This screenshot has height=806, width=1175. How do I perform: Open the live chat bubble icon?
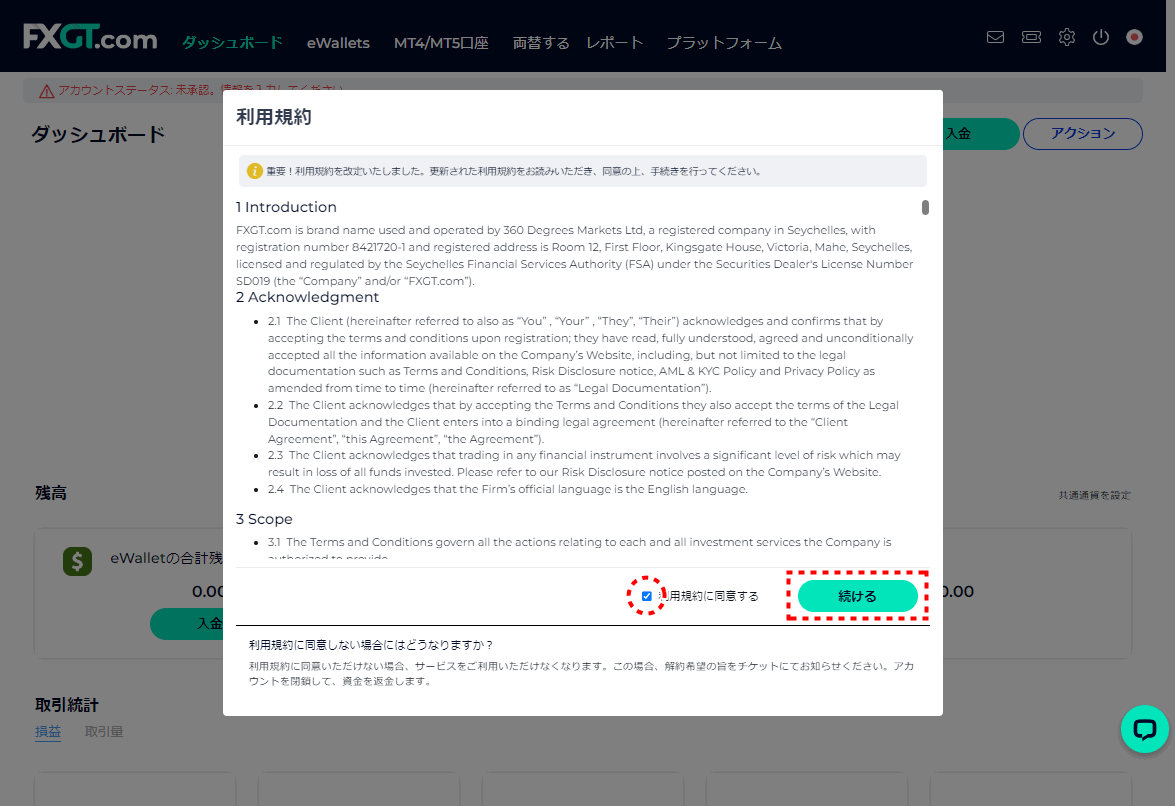pyautogui.click(x=1144, y=729)
